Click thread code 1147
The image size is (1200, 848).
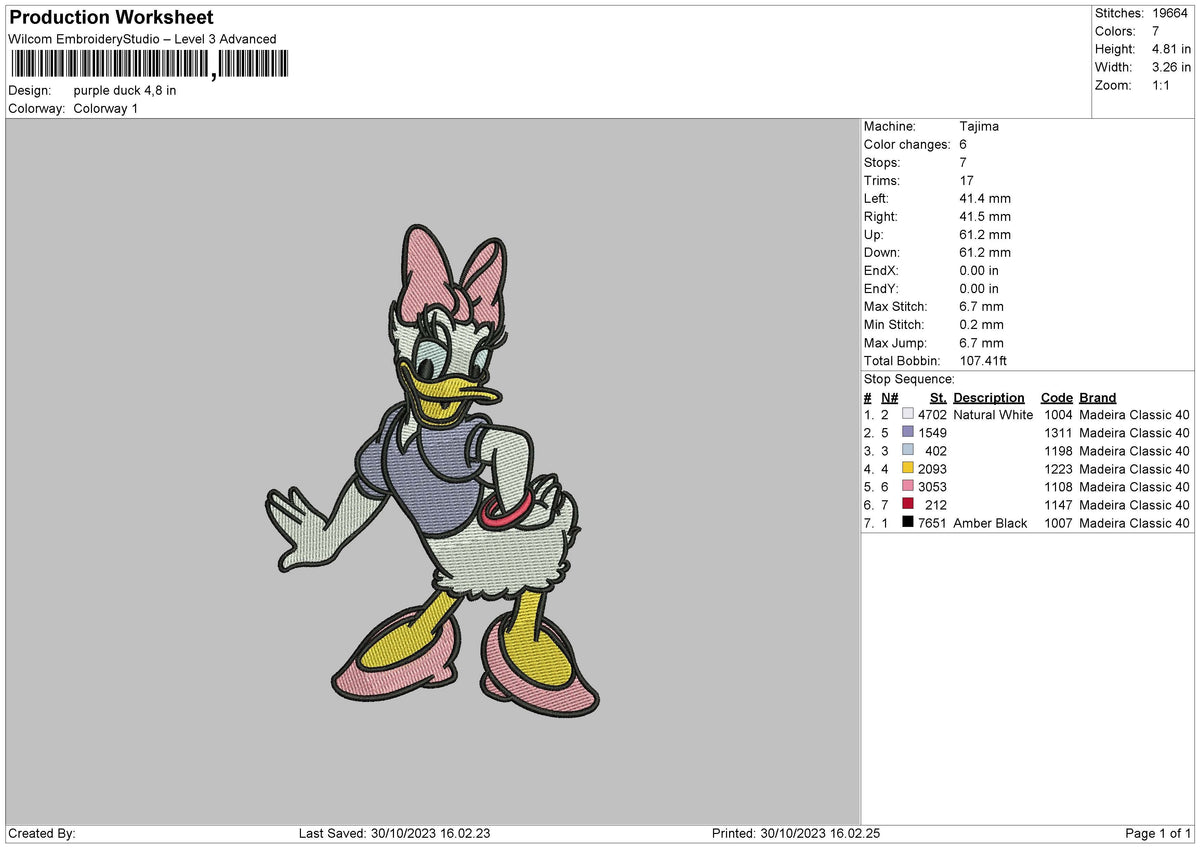[x=1058, y=504]
